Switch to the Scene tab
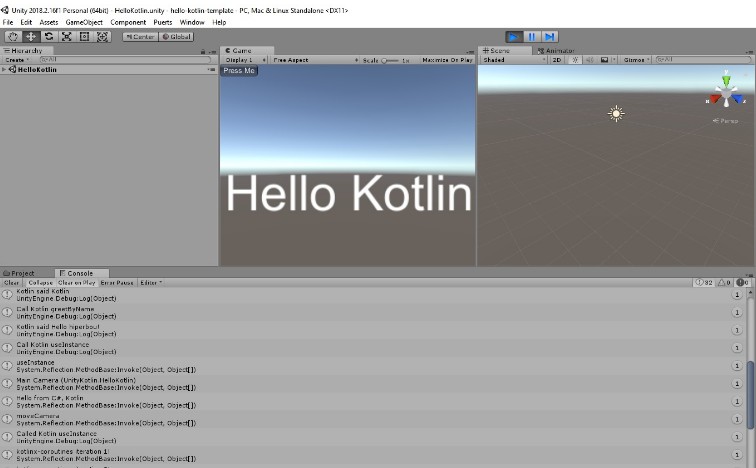This screenshot has height=468, width=756. pyautogui.click(x=505, y=51)
